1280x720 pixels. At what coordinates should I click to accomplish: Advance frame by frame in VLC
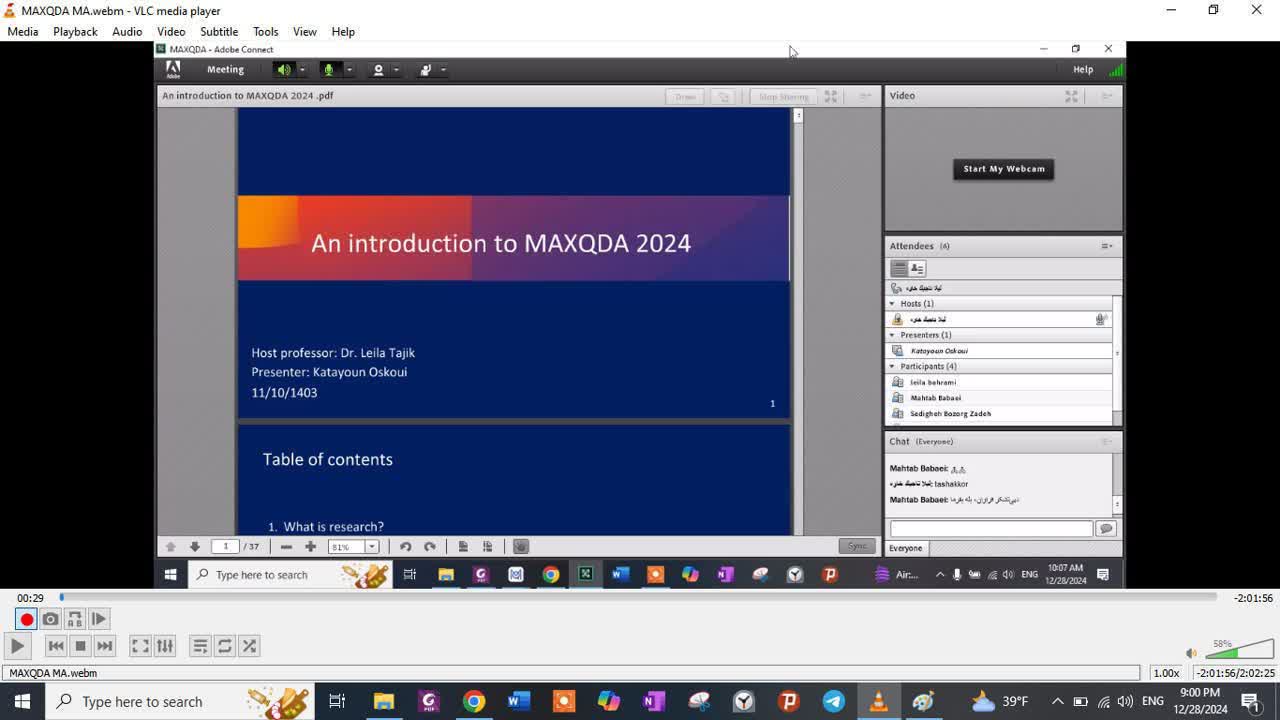tap(99, 619)
